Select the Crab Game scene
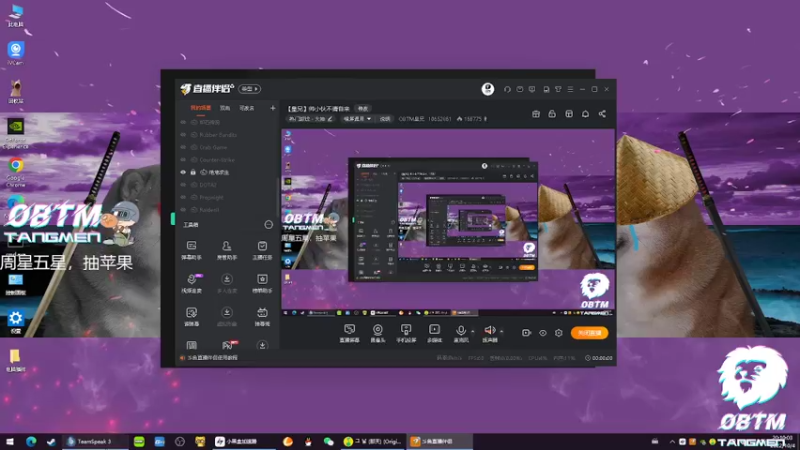The height and width of the screenshot is (450, 800). tap(213, 147)
